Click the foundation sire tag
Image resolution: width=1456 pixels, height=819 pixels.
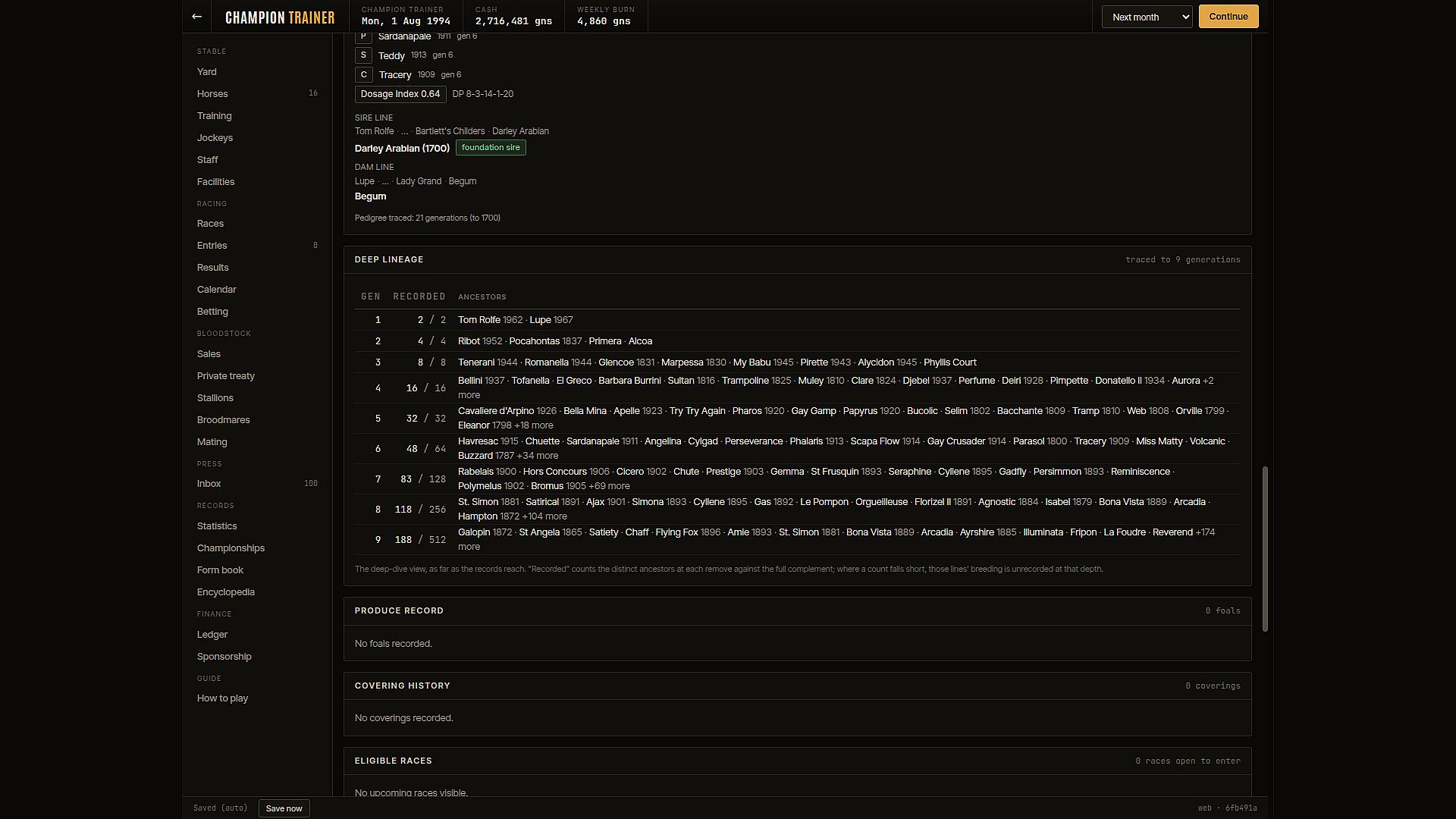pyautogui.click(x=491, y=148)
